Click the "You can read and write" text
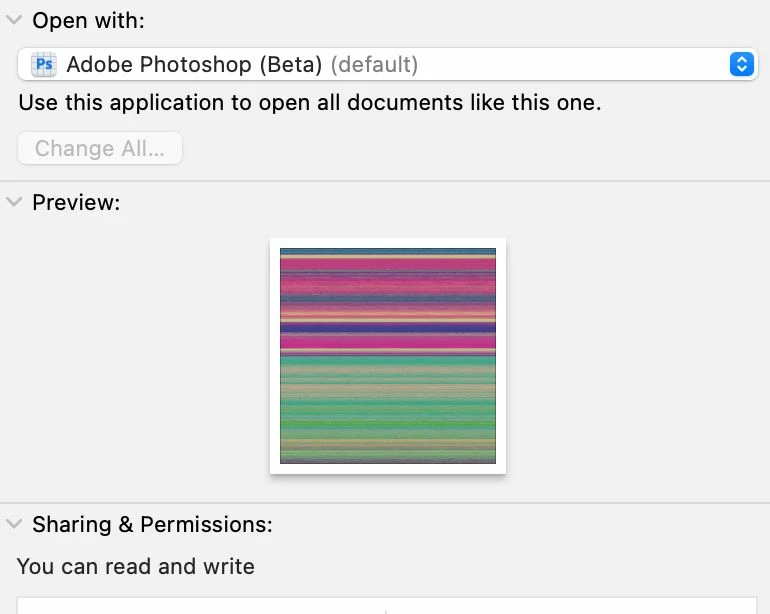Screen dimensions: 770x614 136,566
